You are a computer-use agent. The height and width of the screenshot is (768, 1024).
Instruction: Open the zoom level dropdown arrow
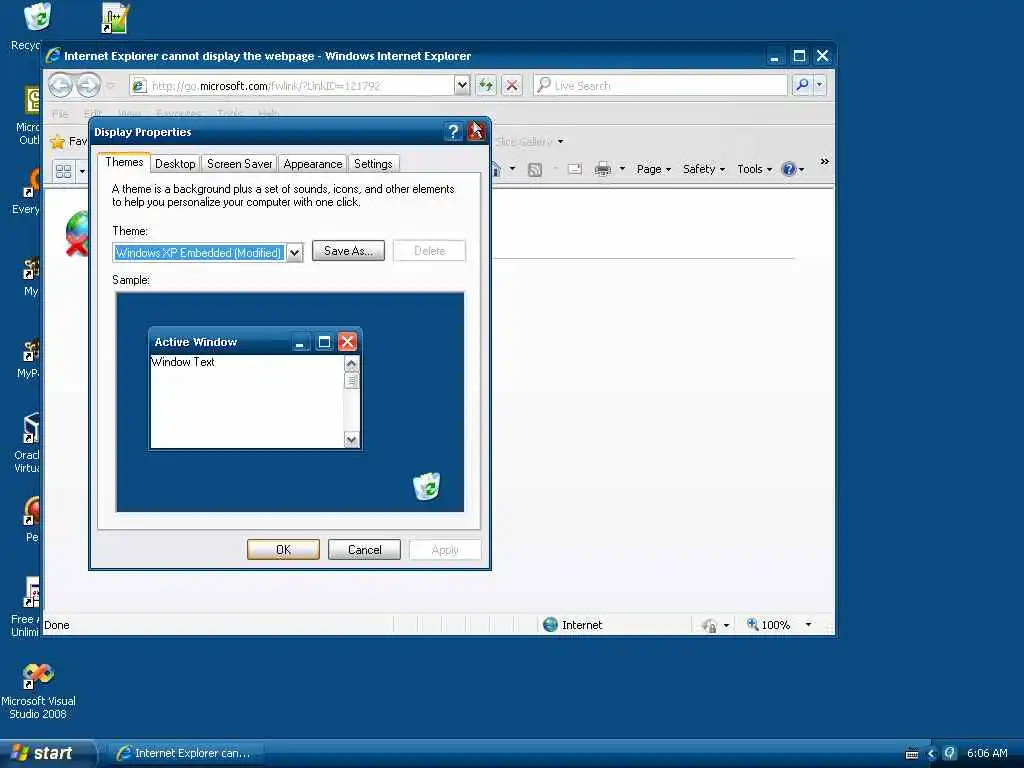(x=808, y=625)
